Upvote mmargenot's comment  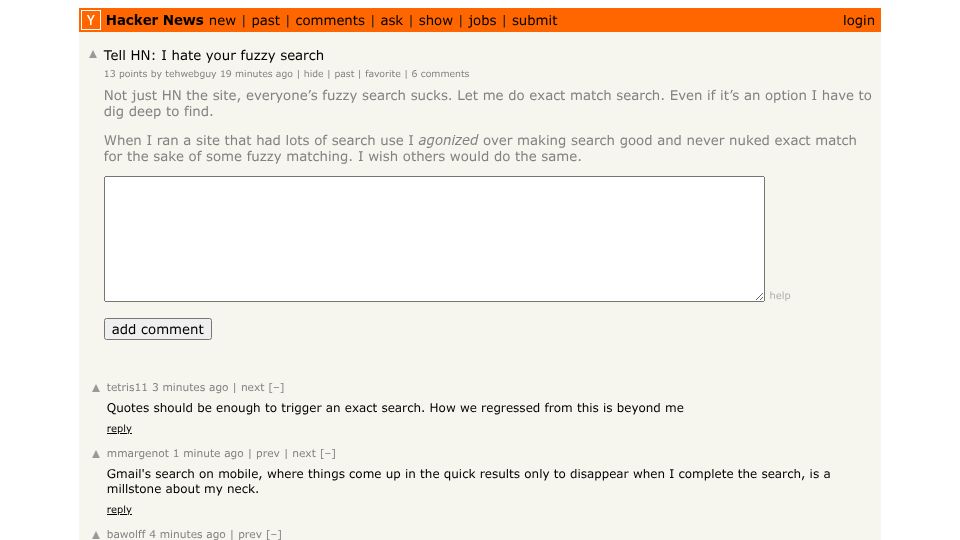(96, 454)
